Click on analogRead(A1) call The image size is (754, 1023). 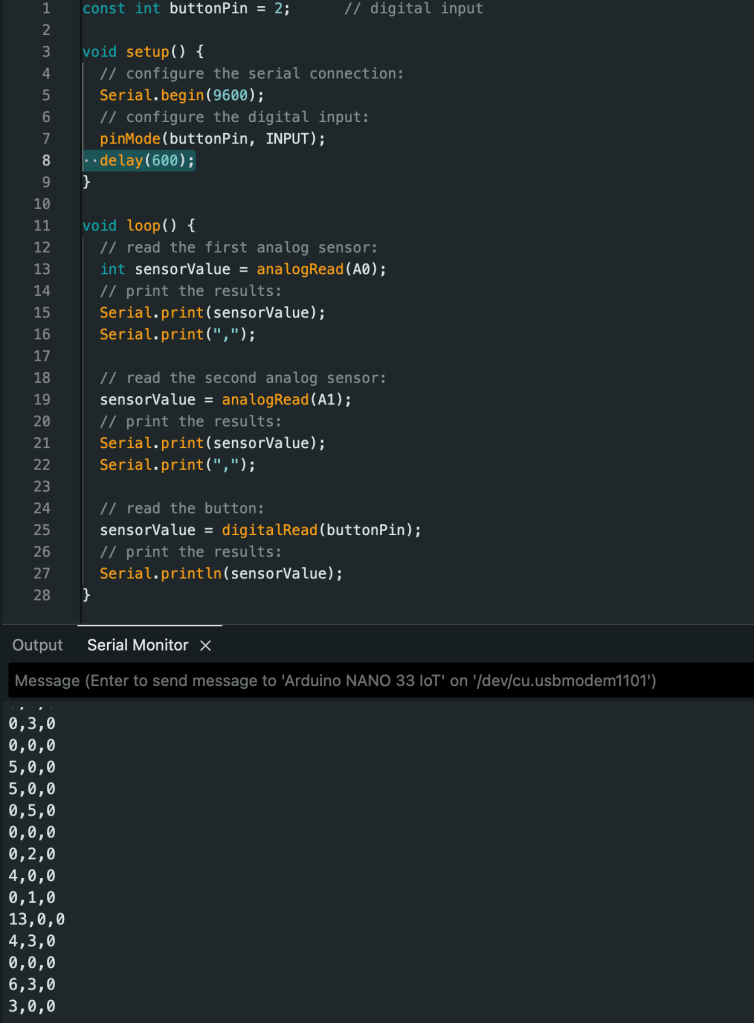coord(286,399)
